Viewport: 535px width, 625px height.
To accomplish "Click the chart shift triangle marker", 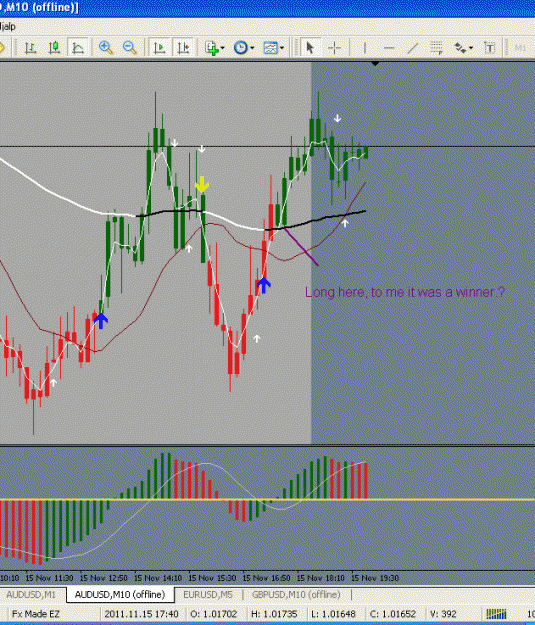I will coord(375,63).
